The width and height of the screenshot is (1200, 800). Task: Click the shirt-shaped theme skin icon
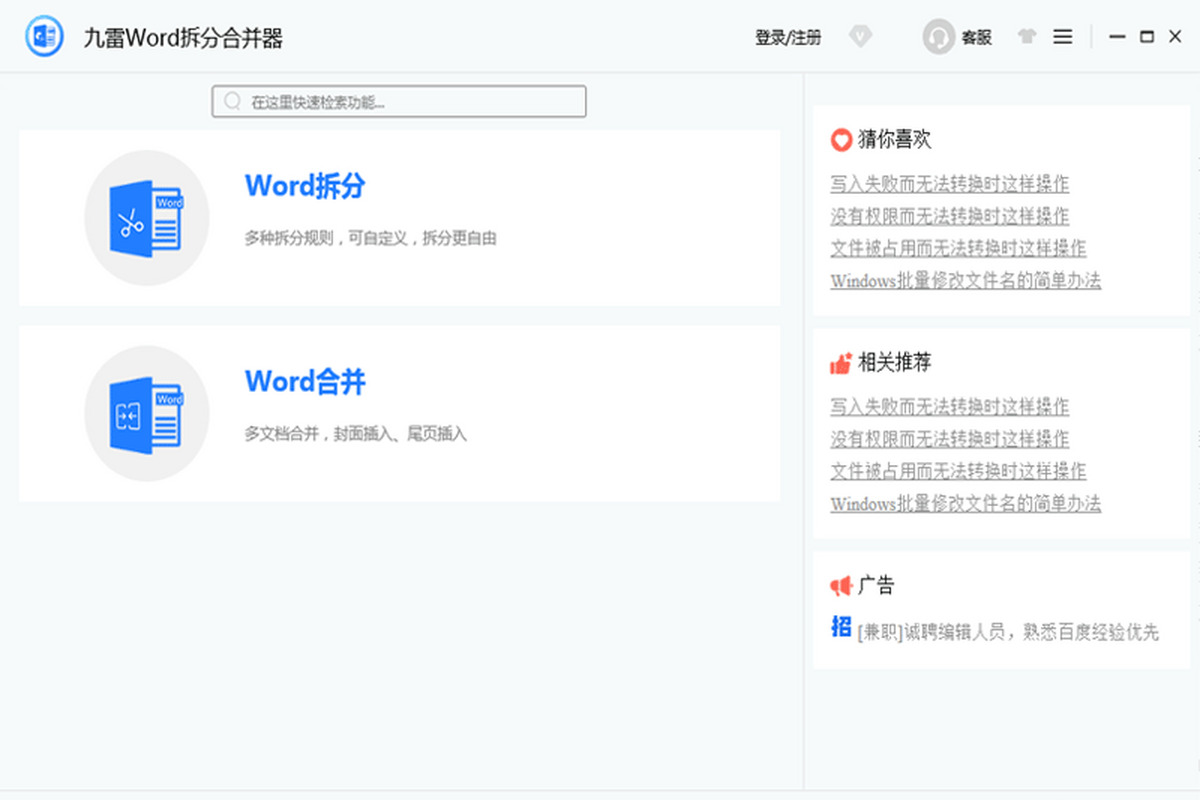pos(1027,36)
